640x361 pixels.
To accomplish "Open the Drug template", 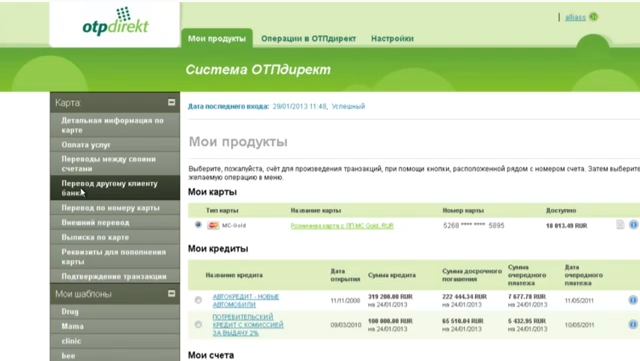I will [x=115, y=312].
